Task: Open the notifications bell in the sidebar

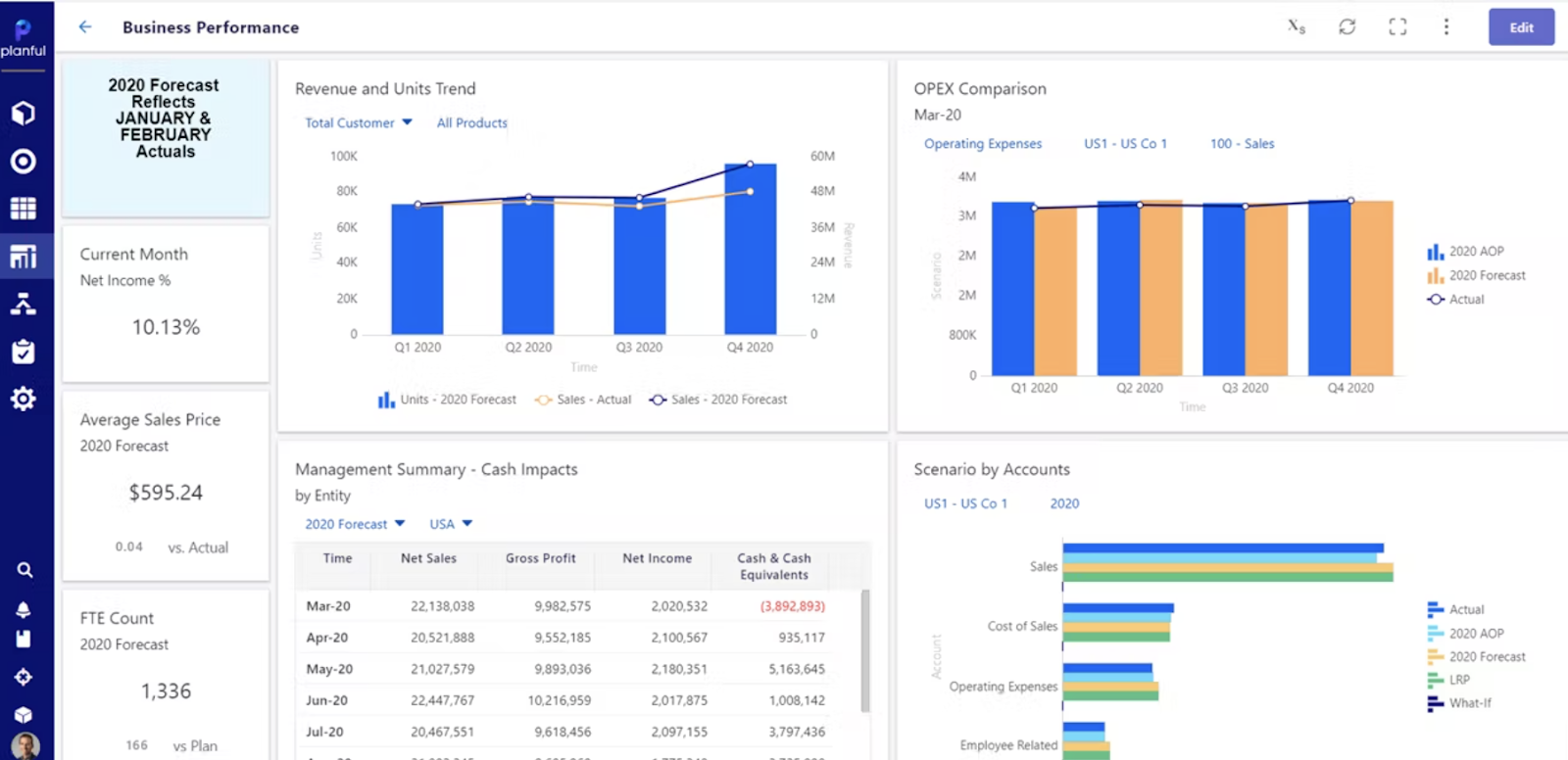Action: (x=24, y=609)
